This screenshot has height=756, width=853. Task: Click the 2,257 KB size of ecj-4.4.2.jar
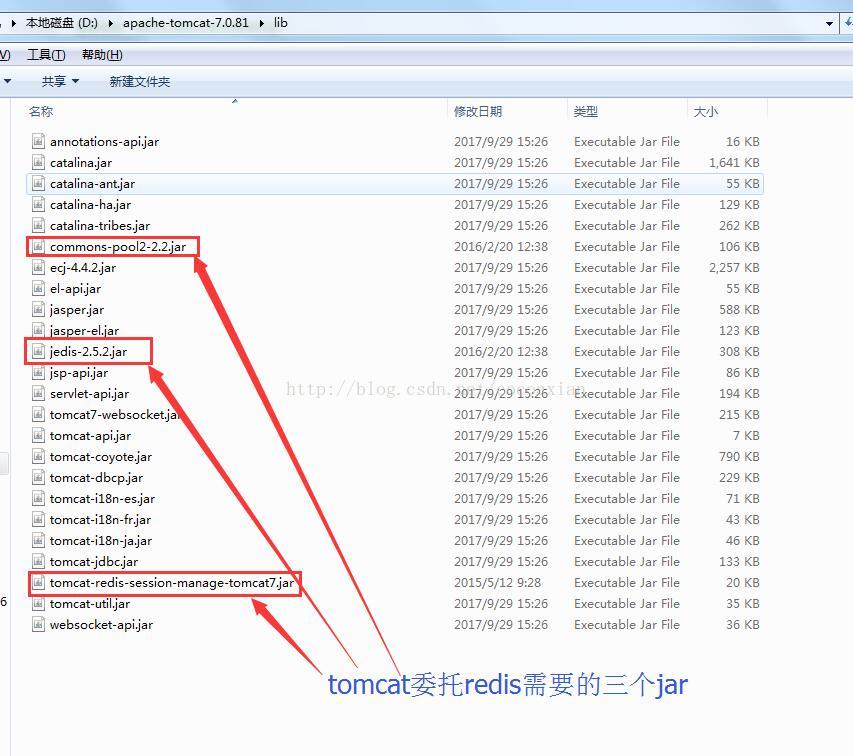(734, 268)
